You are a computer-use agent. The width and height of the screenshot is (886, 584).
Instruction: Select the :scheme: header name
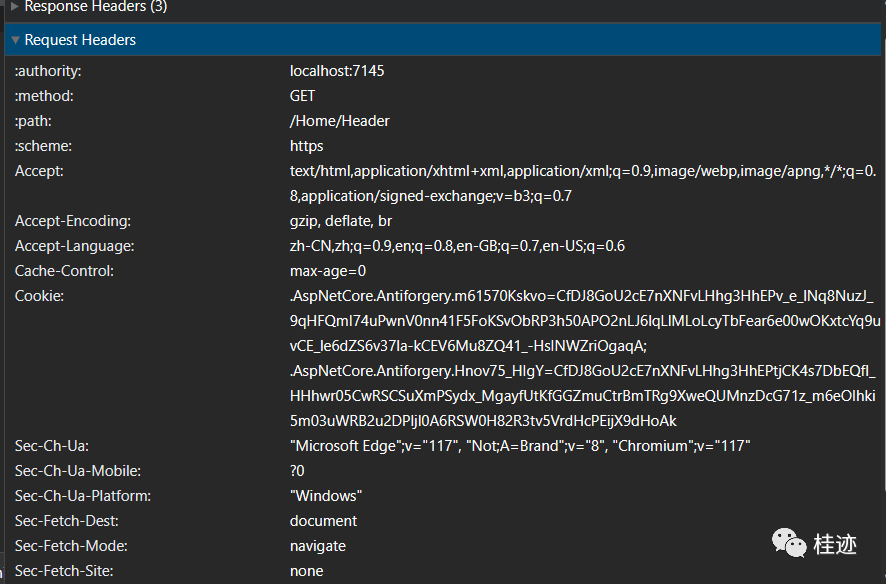pos(44,146)
